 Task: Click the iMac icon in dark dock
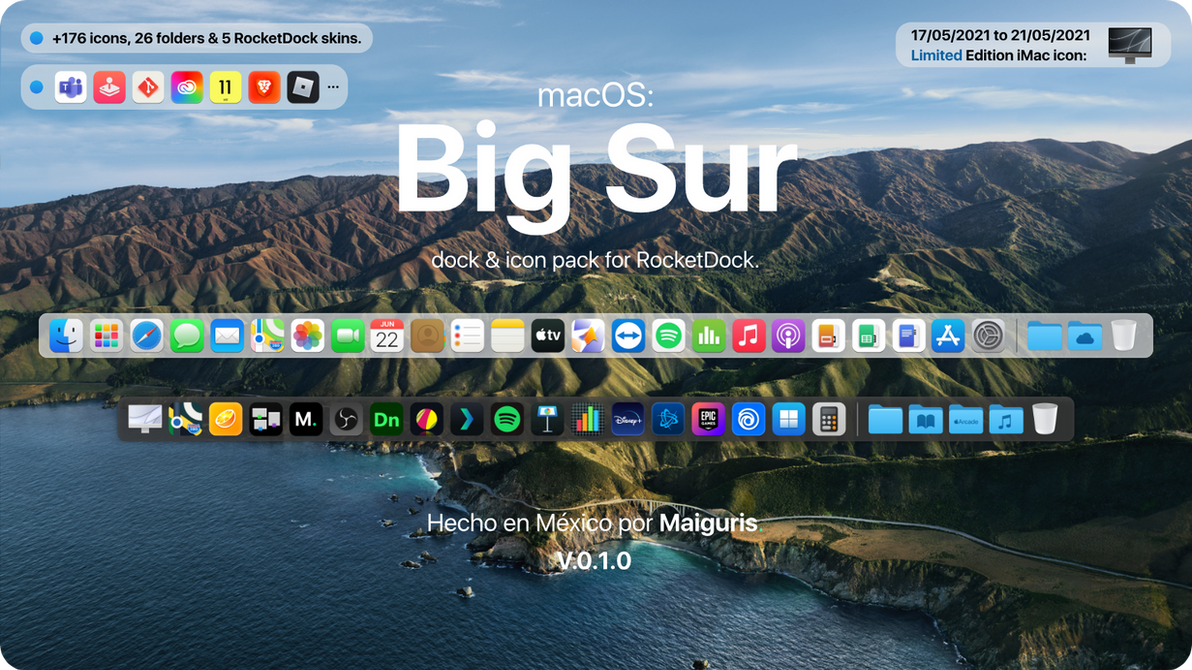pyautogui.click(x=144, y=419)
